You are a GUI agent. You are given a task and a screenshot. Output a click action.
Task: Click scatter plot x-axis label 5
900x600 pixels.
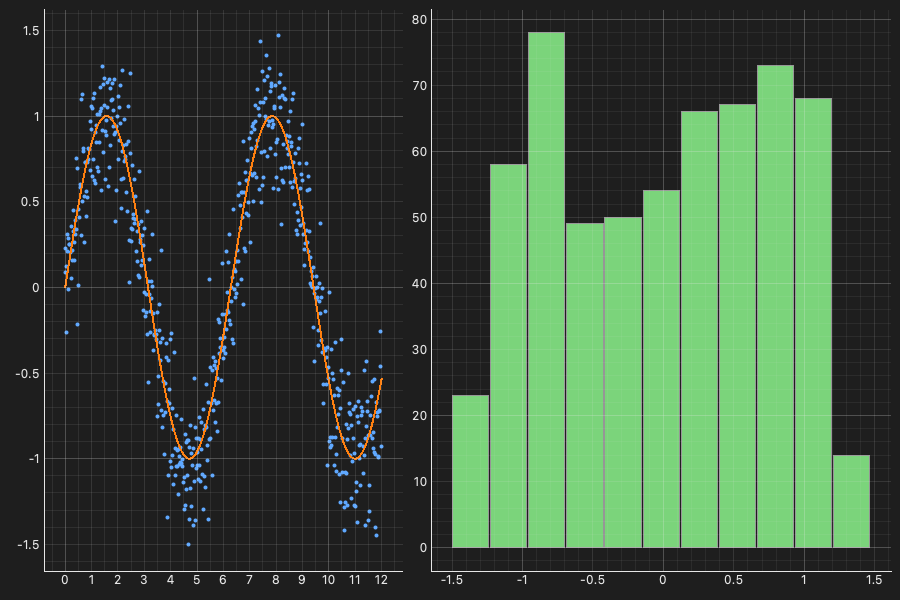[196, 580]
